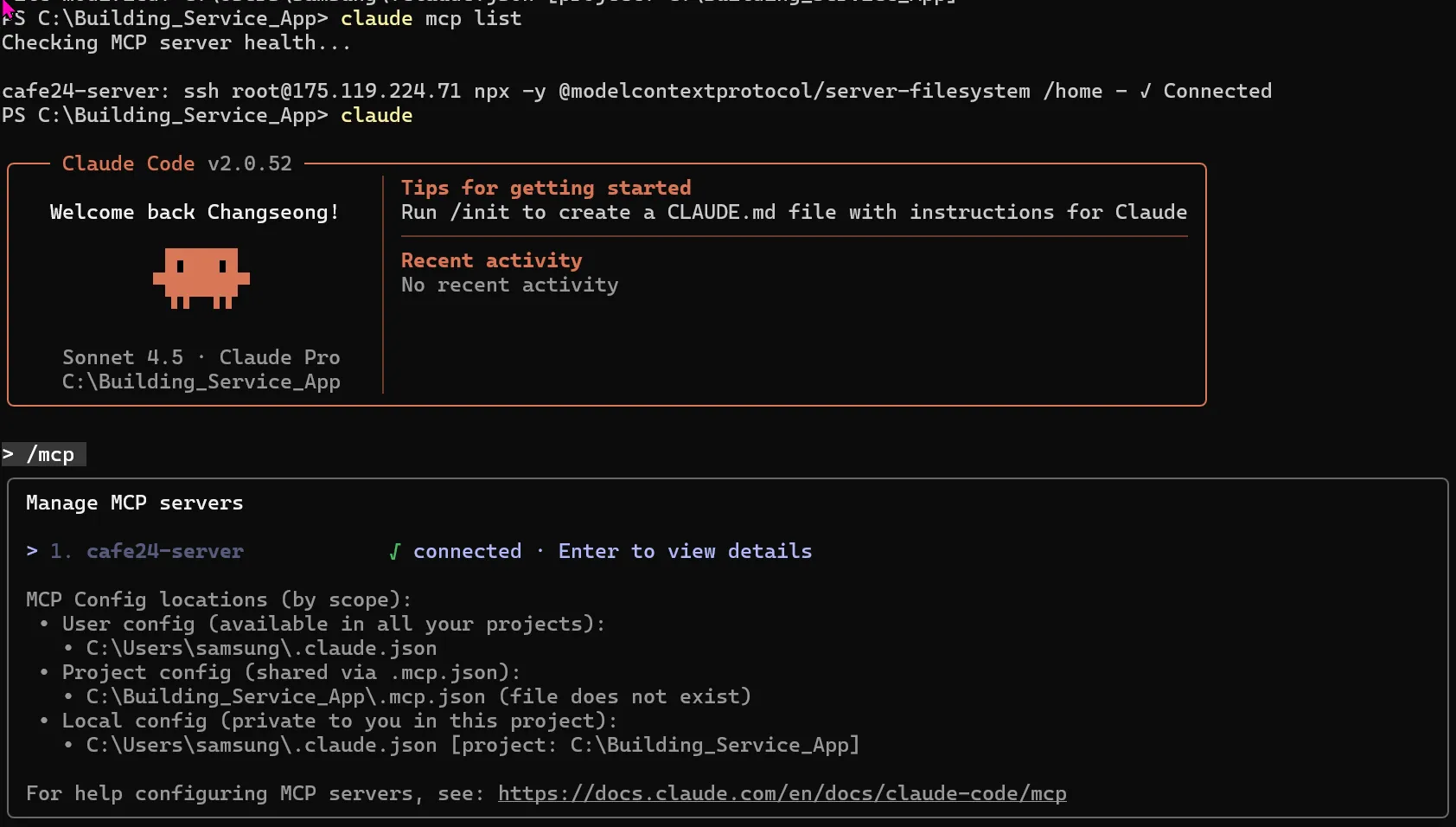The width and height of the screenshot is (1456, 827).
Task: Click the /init tip line
Action: 793,213
